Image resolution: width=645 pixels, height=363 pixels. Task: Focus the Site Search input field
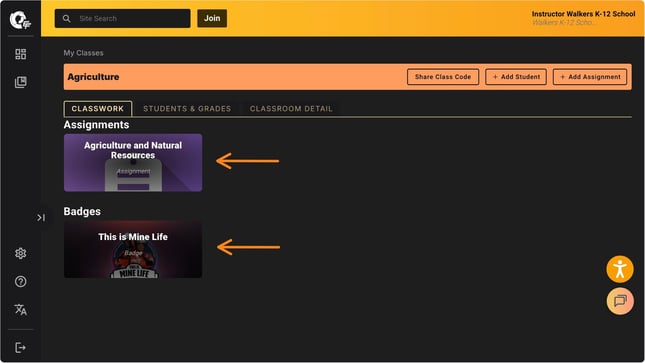point(123,19)
